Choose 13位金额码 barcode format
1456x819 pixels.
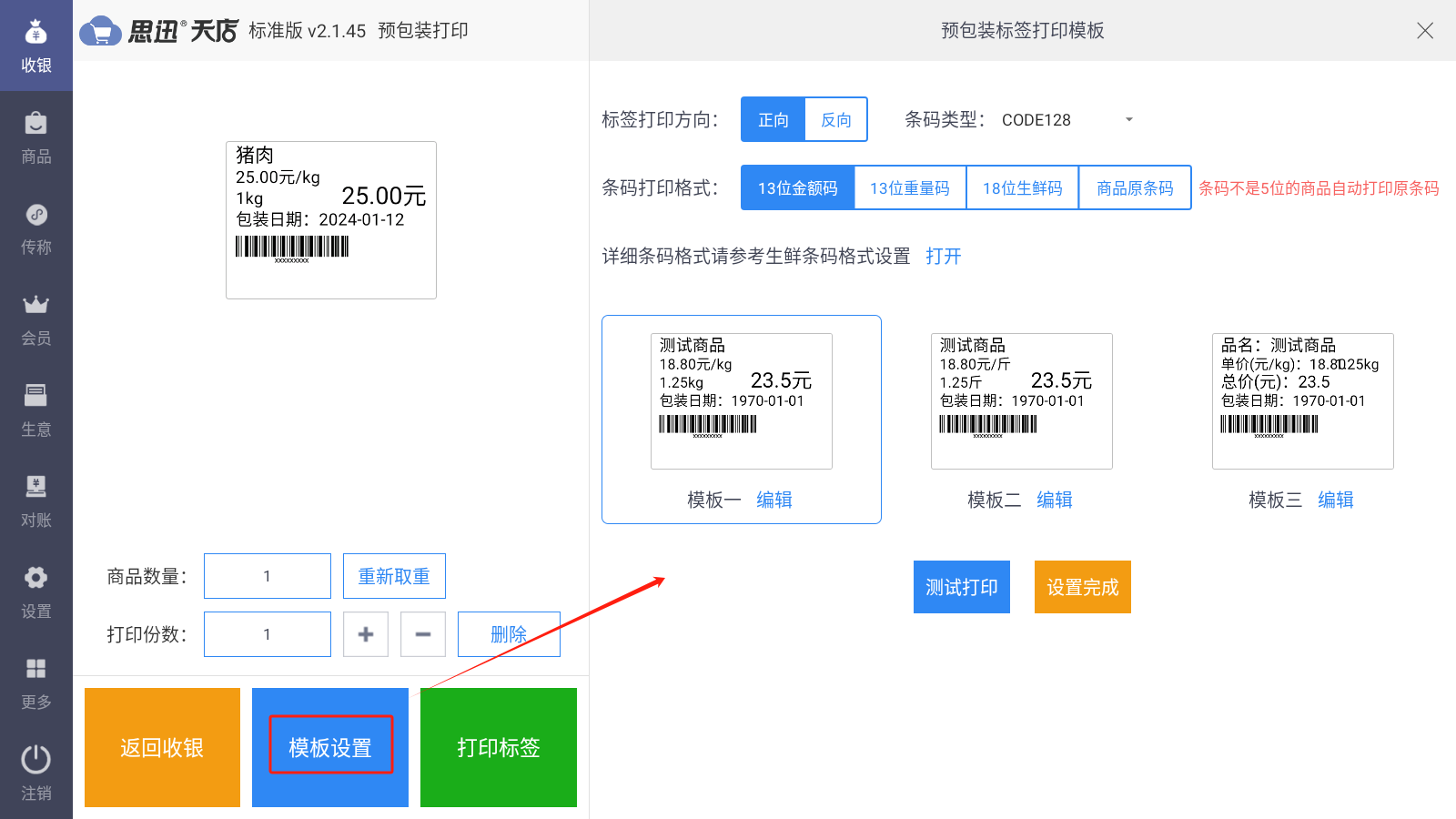point(798,187)
